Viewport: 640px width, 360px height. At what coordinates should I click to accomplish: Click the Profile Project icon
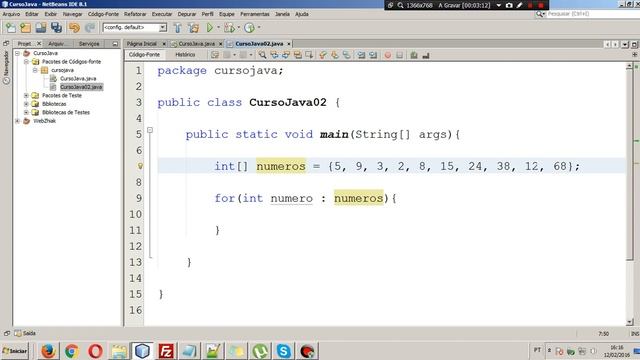[x=249, y=28]
